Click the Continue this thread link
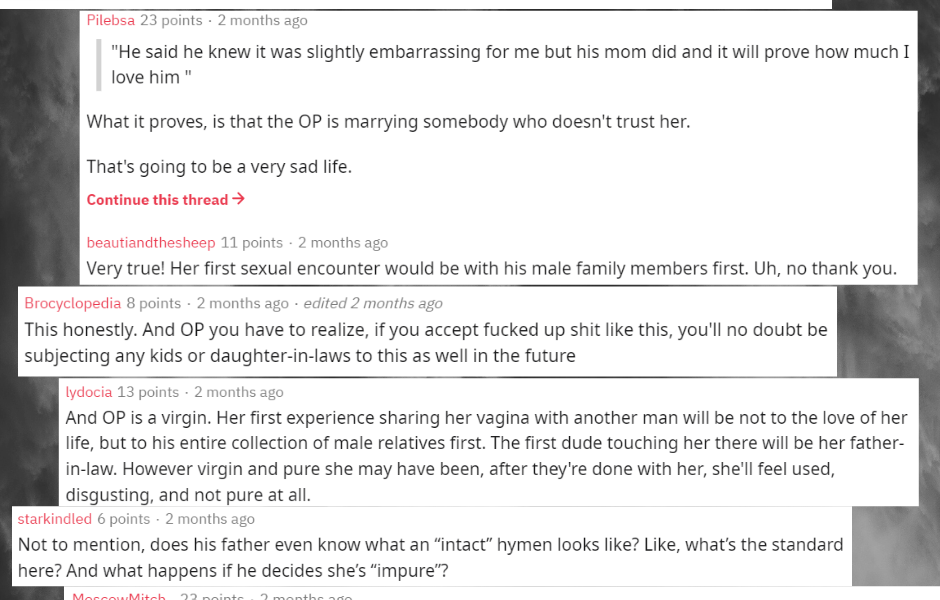940x600 pixels. coord(166,200)
